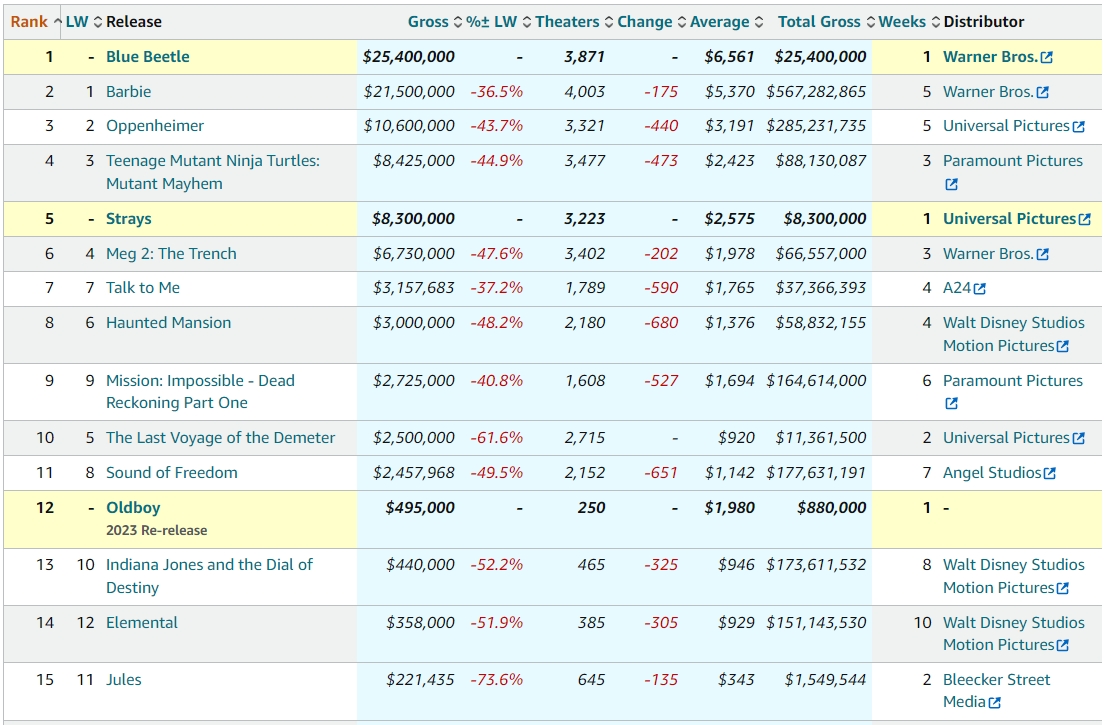Sort by Total Gross column header
This screenshot has height=725, width=1106.
pyautogui.click(x=826, y=22)
